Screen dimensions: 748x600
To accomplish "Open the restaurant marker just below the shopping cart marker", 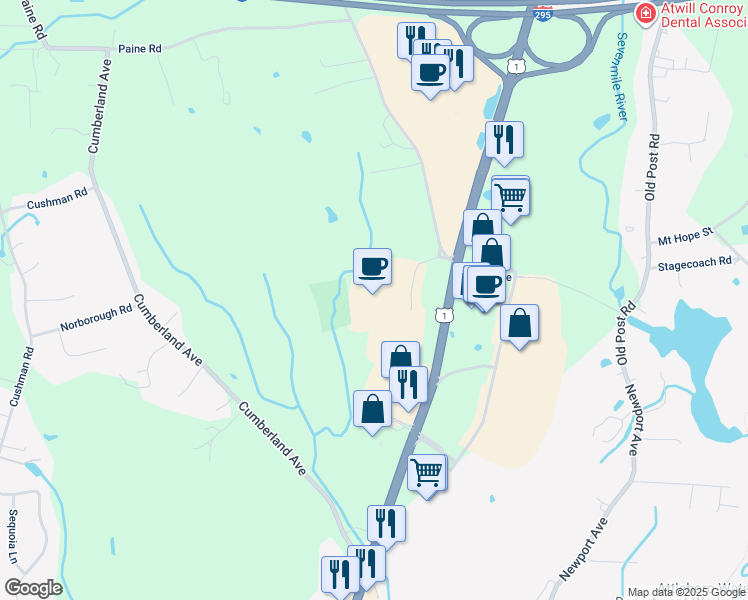I will click(386, 526).
